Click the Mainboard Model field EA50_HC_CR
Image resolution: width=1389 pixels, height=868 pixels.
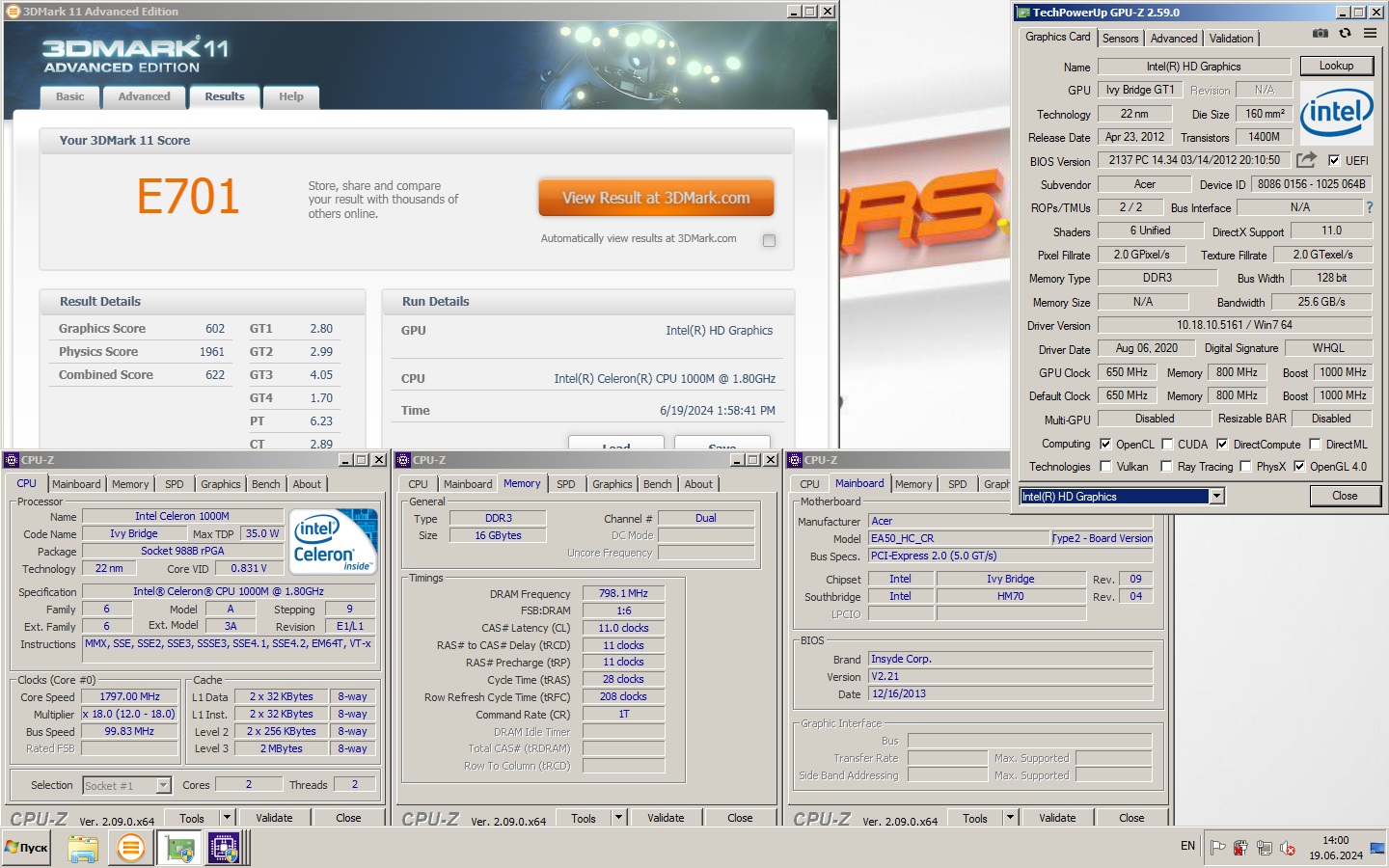959,538
